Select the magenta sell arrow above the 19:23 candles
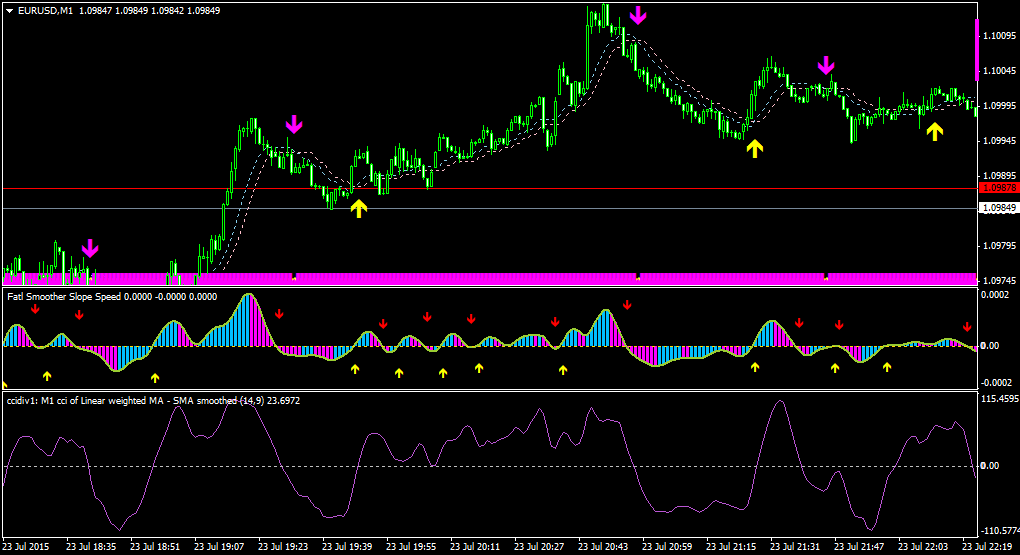The width and height of the screenshot is (1020, 555). (294, 124)
